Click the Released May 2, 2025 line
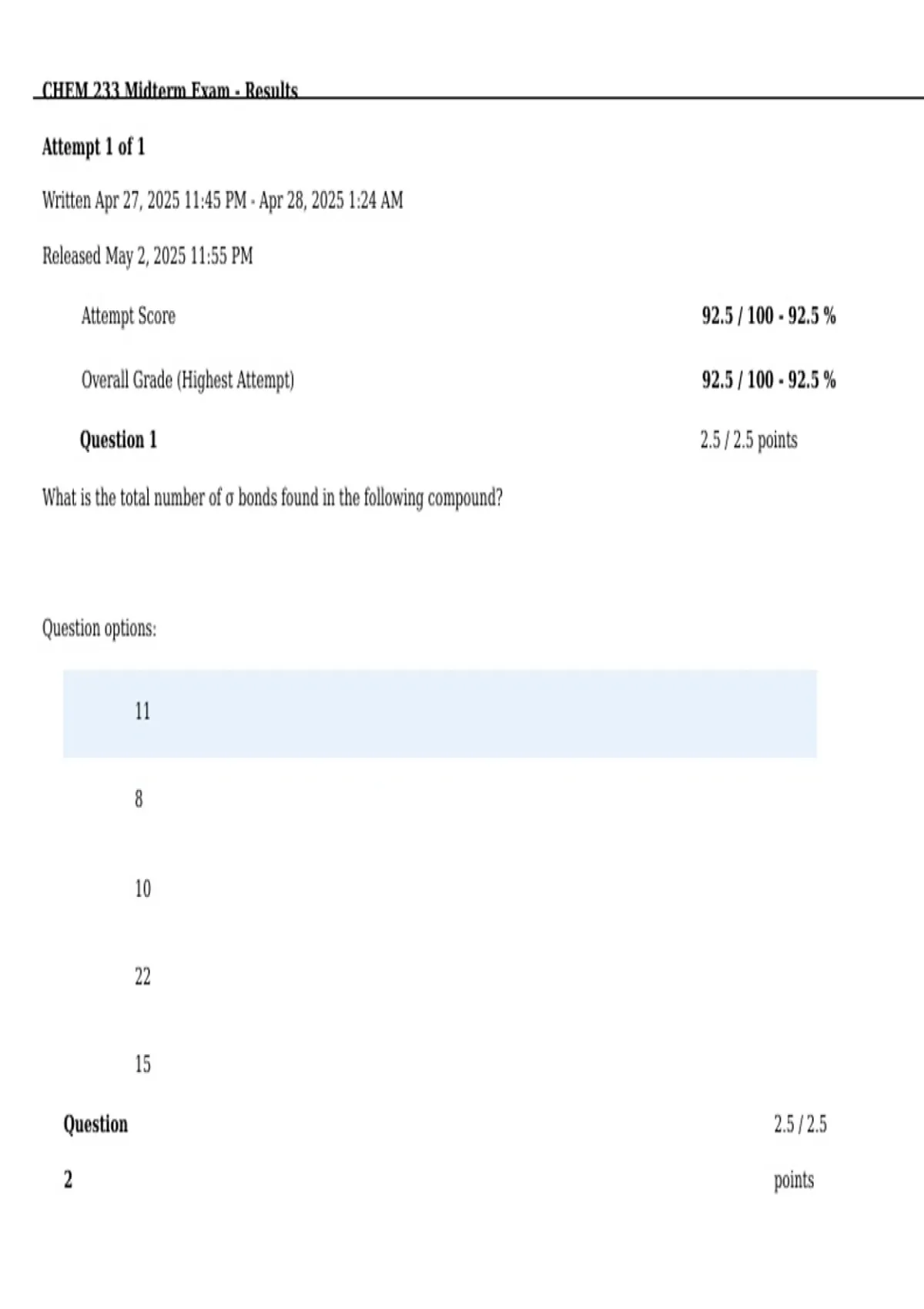 point(147,256)
